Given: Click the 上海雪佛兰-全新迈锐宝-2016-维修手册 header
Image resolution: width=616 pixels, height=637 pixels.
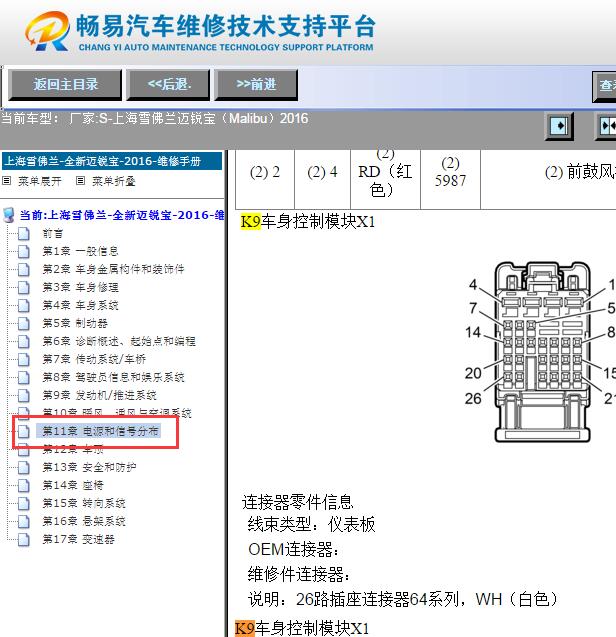Looking at the screenshot, I should coord(112,161).
